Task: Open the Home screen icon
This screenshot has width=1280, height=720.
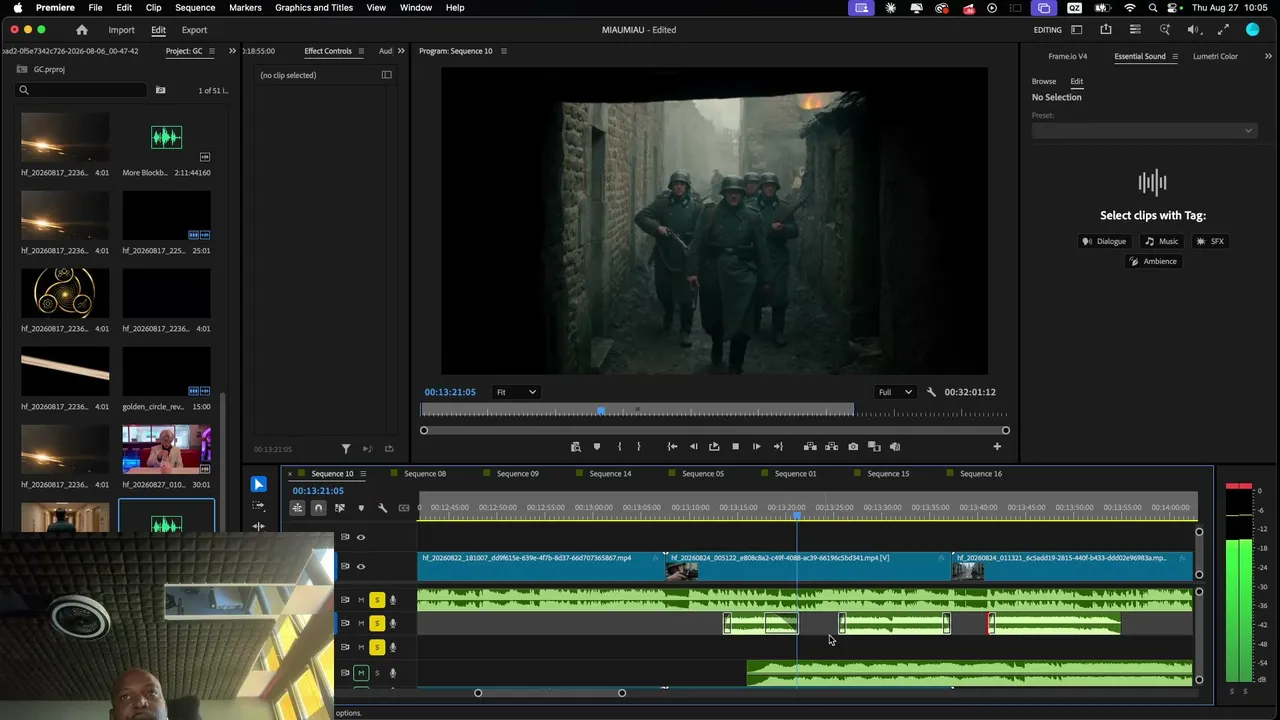Action: pos(82,30)
